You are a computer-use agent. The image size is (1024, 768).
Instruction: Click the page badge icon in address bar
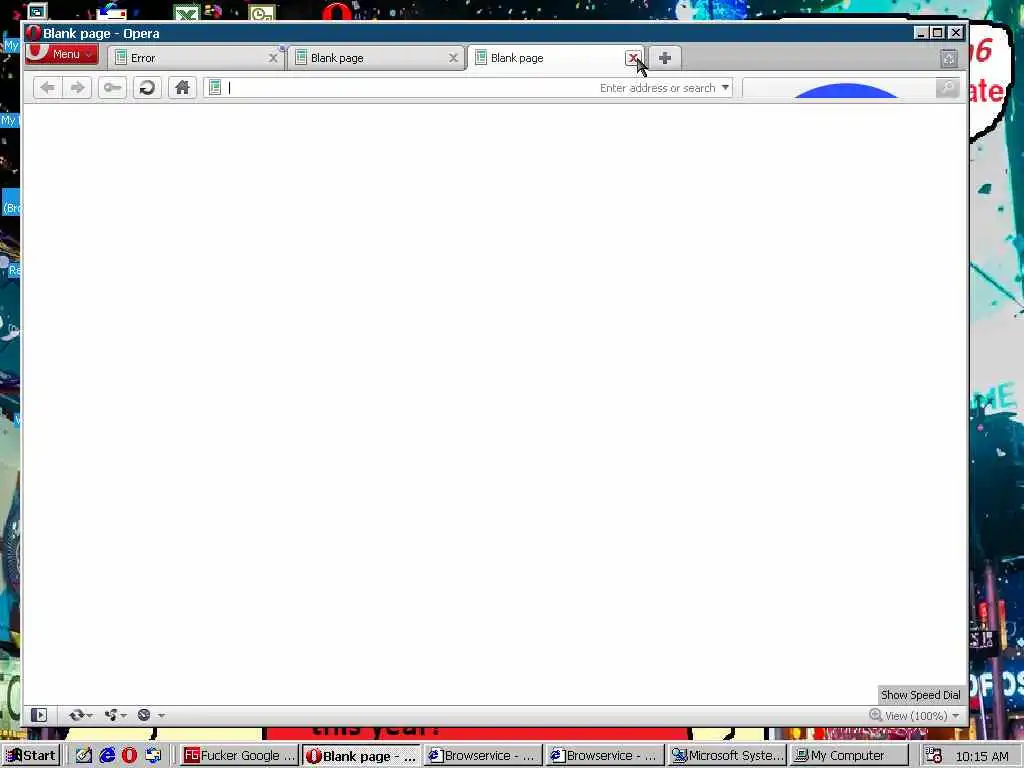(215, 88)
